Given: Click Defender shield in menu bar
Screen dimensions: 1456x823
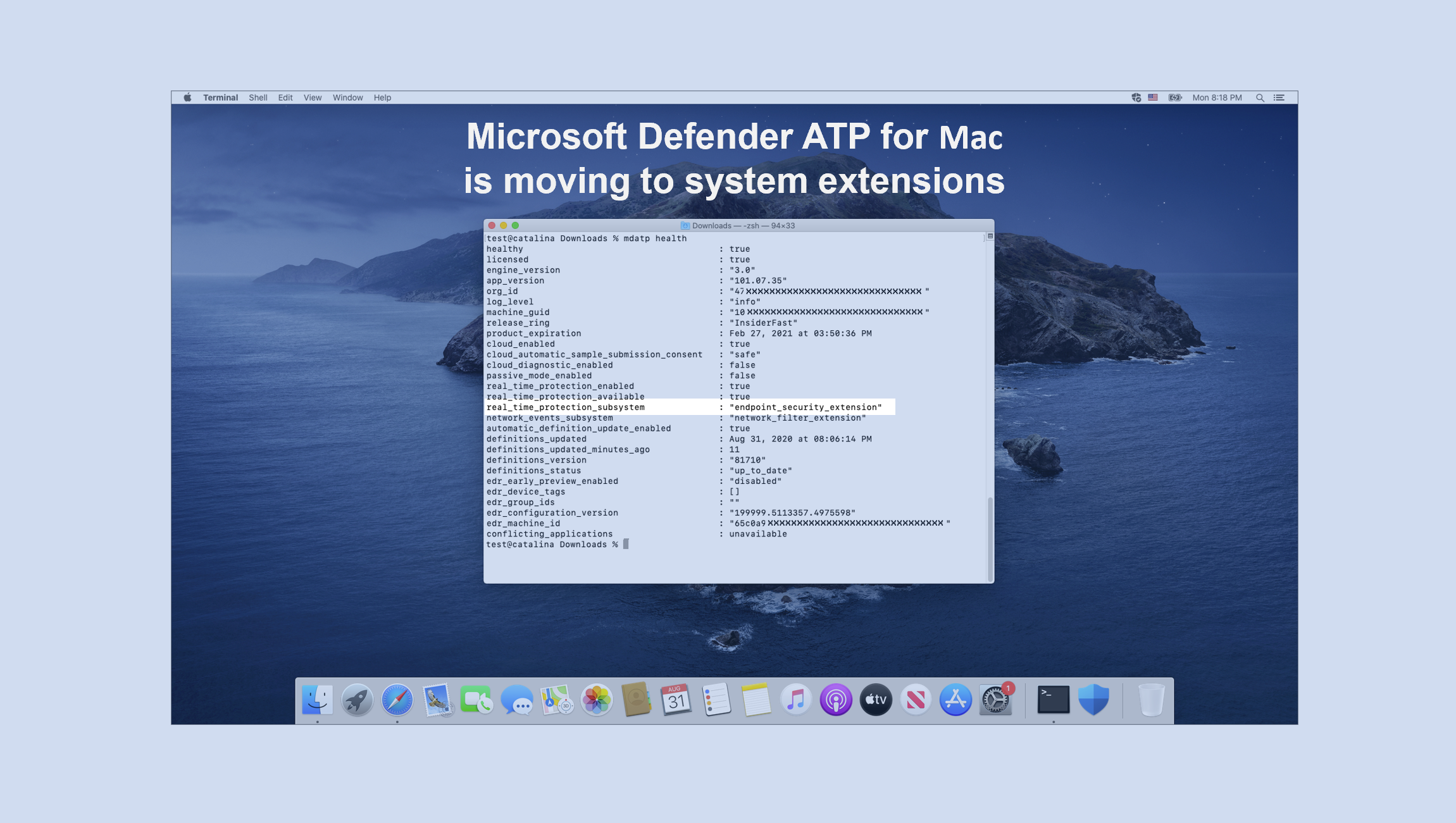Looking at the screenshot, I should [x=1136, y=97].
